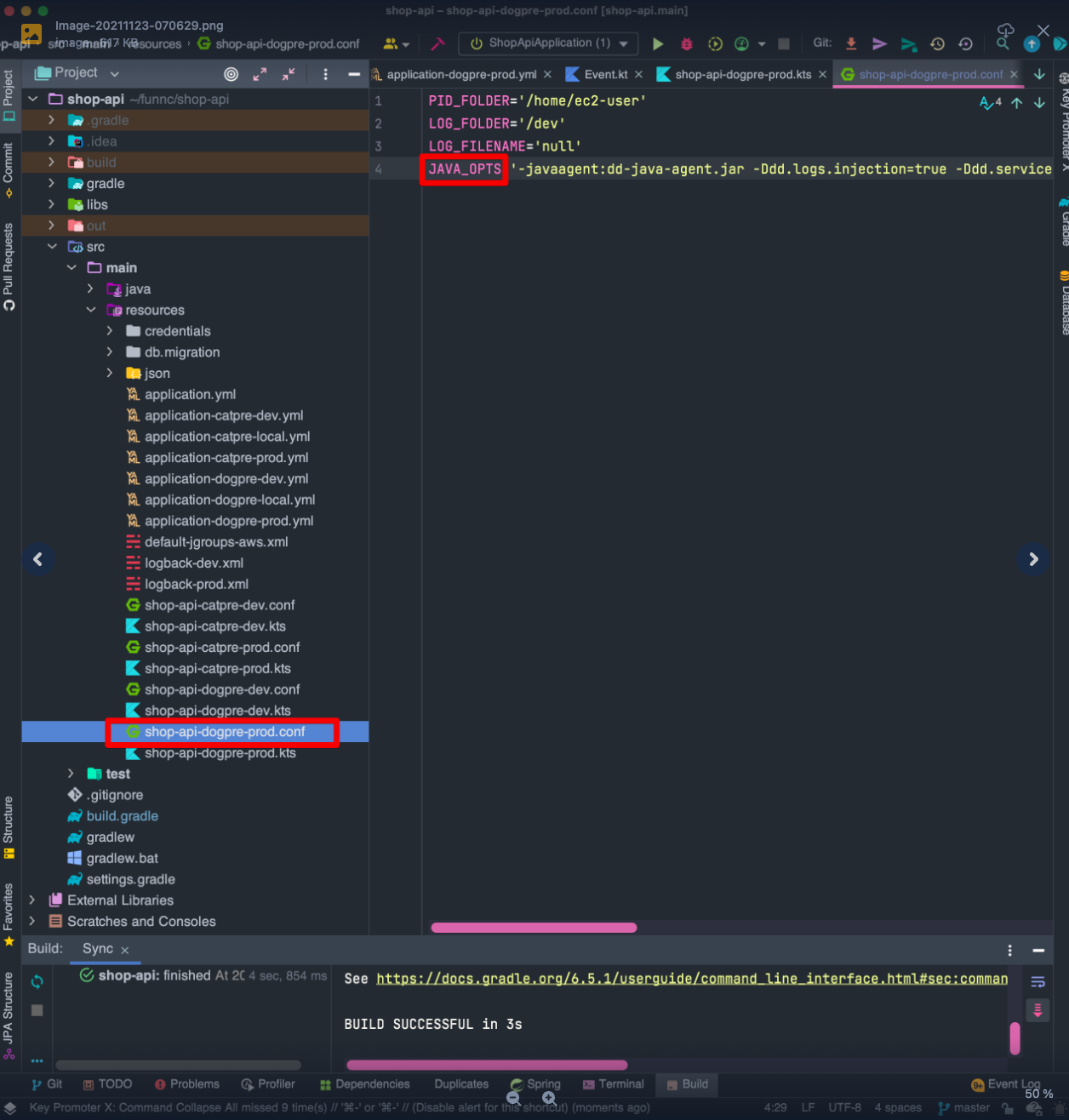Open the Terminal tool window tab
Screen dimensions: 1069x1120
613,1084
